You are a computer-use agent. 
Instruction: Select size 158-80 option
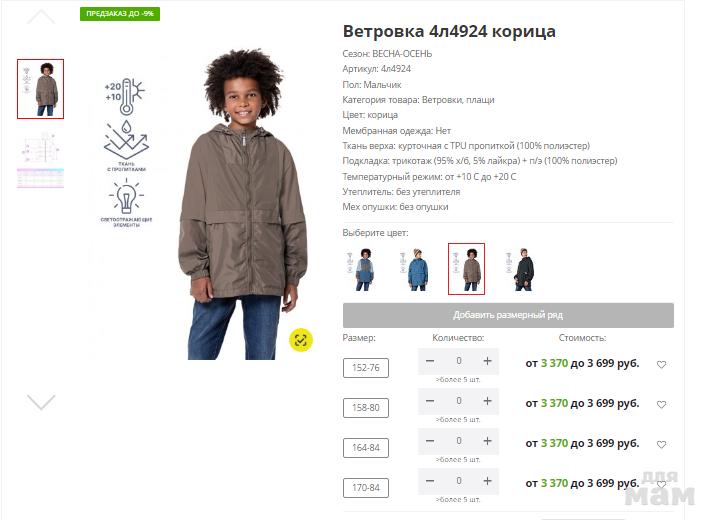tap(366, 408)
